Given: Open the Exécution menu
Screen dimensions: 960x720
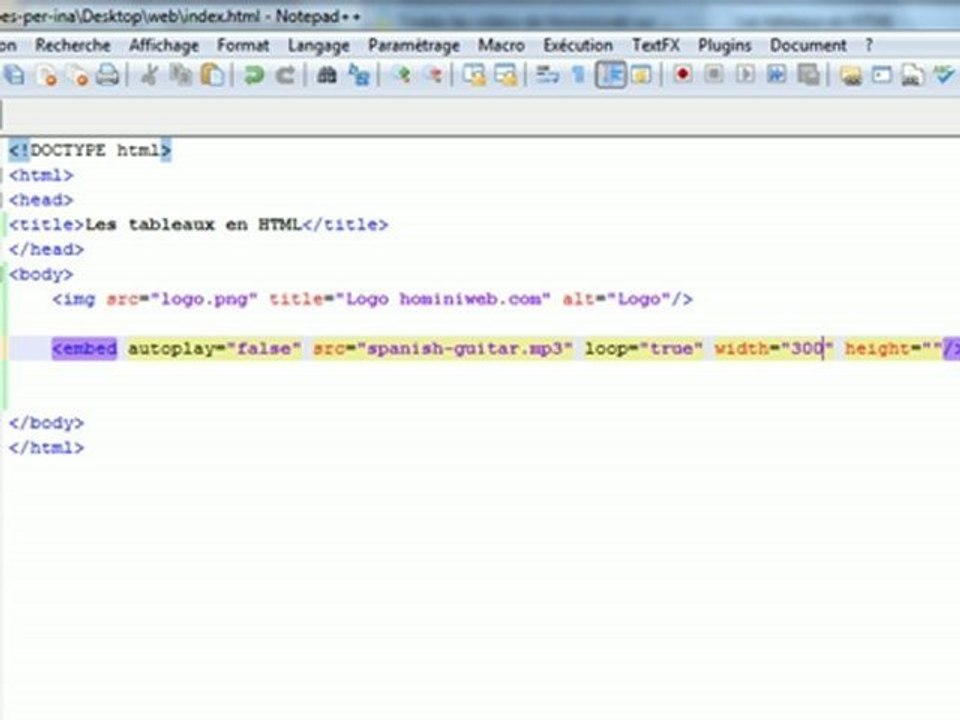Looking at the screenshot, I should click(578, 45).
